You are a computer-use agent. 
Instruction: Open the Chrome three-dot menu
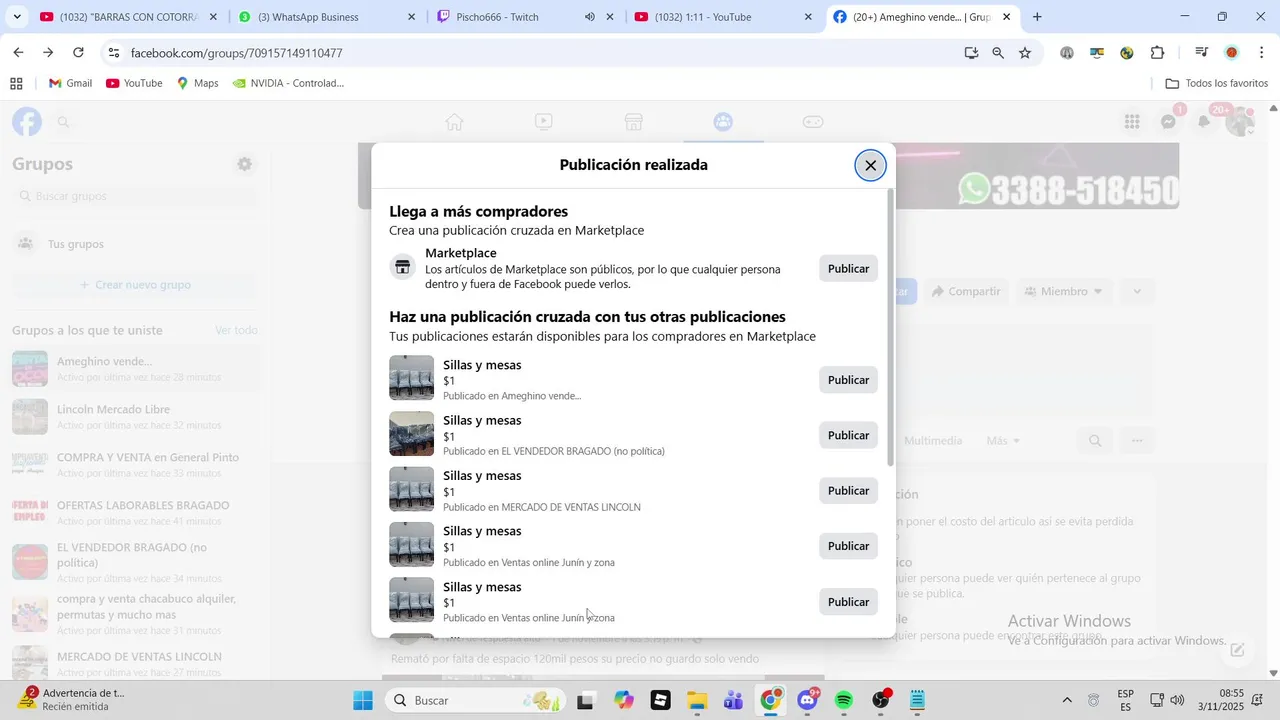tap(1262, 53)
